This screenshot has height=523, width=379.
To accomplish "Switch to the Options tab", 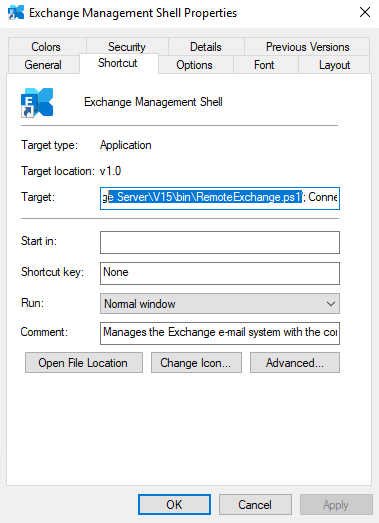I will (x=195, y=65).
